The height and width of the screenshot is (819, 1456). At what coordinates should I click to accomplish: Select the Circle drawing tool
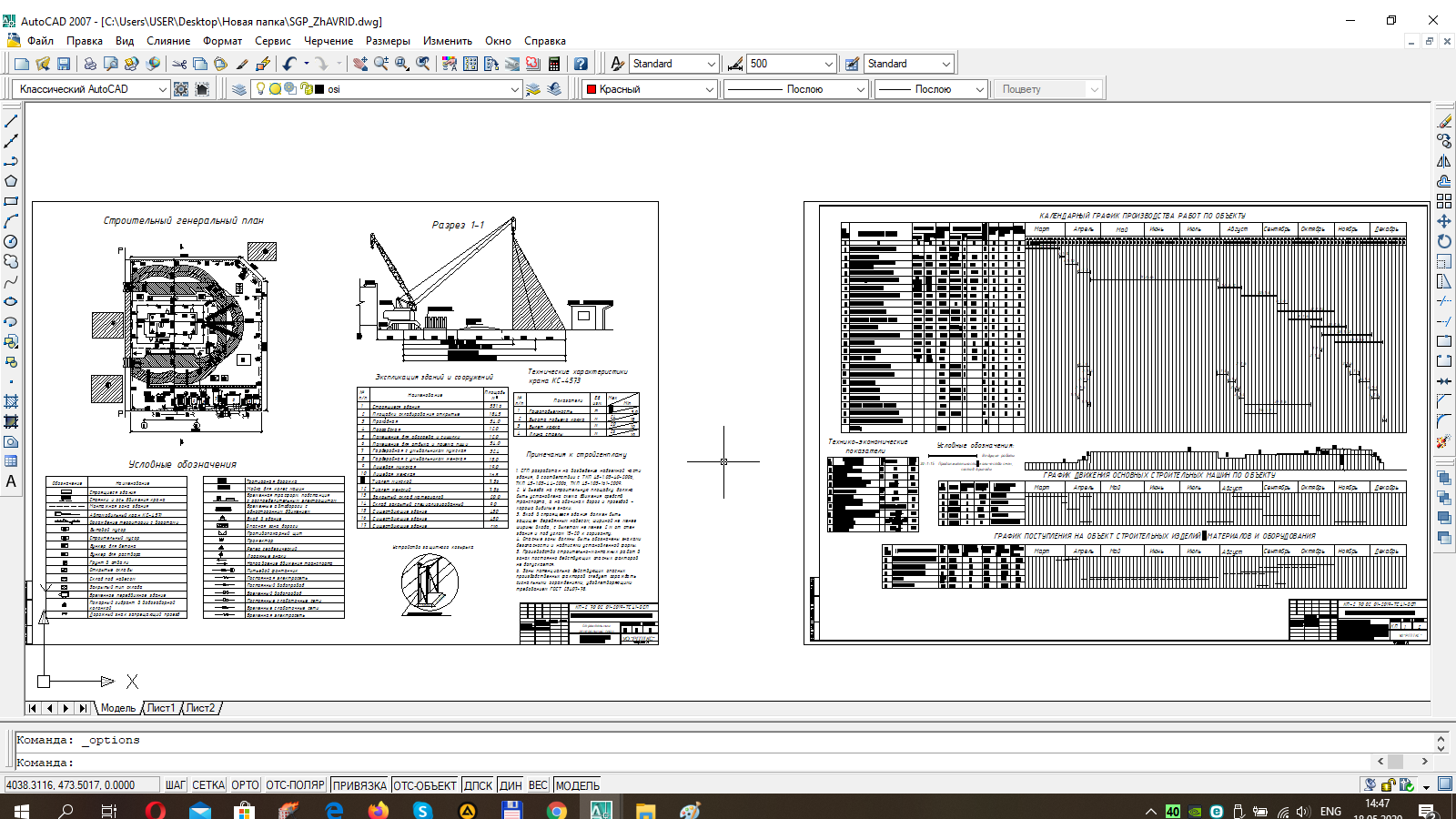(11, 241)
